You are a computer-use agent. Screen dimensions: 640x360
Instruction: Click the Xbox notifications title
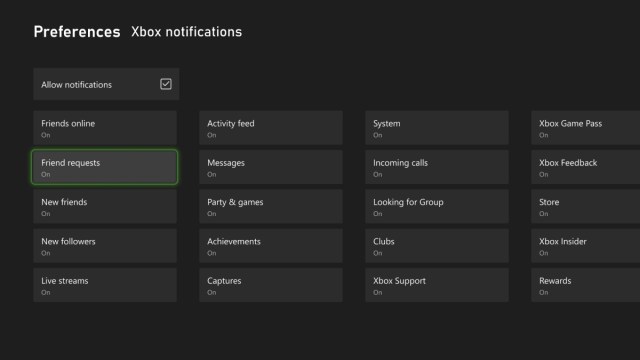pos(187,32)
